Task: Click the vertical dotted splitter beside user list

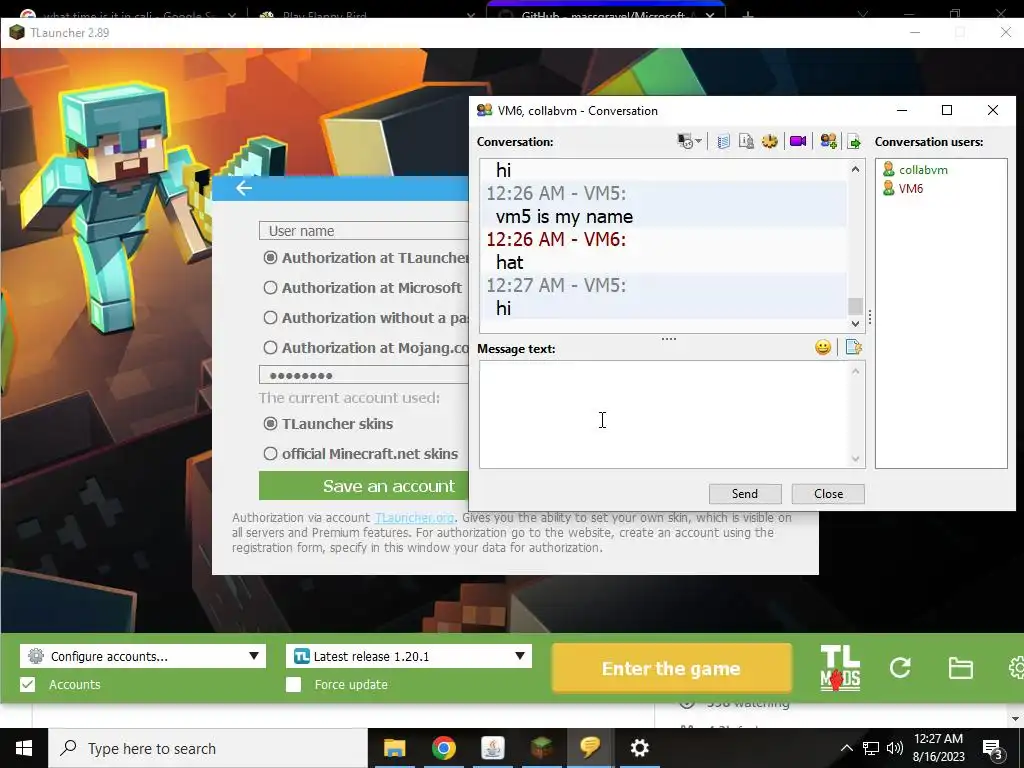Action: coord(870,317)
